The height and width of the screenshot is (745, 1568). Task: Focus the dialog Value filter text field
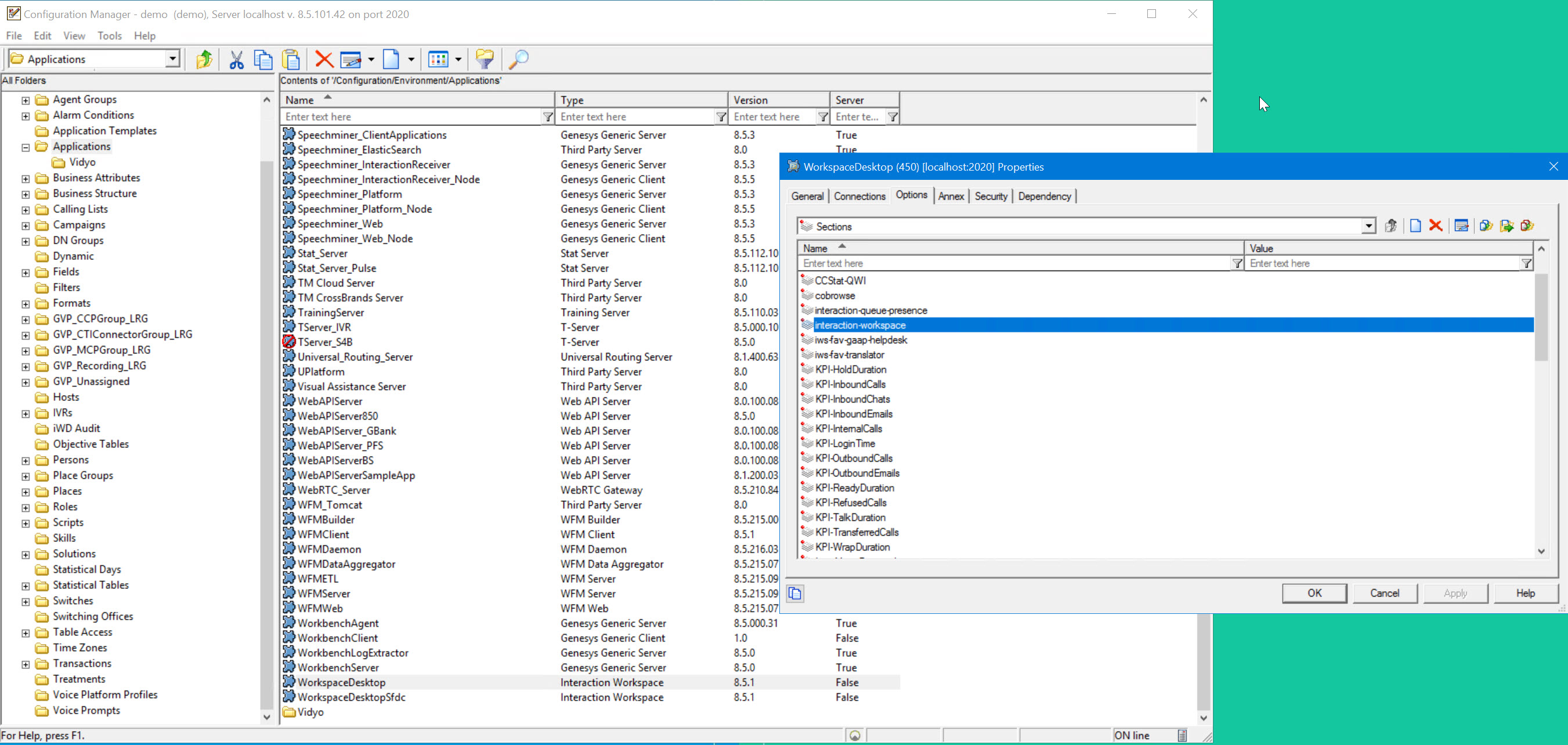point(1383,263)
